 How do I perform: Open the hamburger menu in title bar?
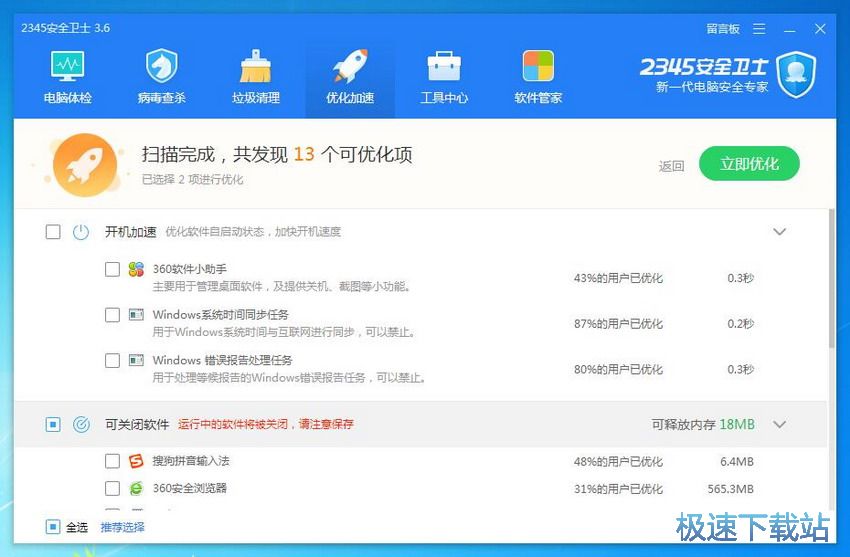click(x=759, y=29)
